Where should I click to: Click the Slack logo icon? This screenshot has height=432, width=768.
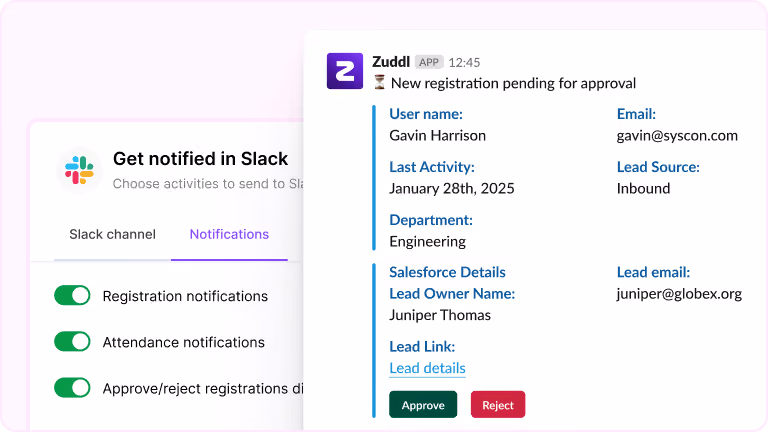coord(79,170)
